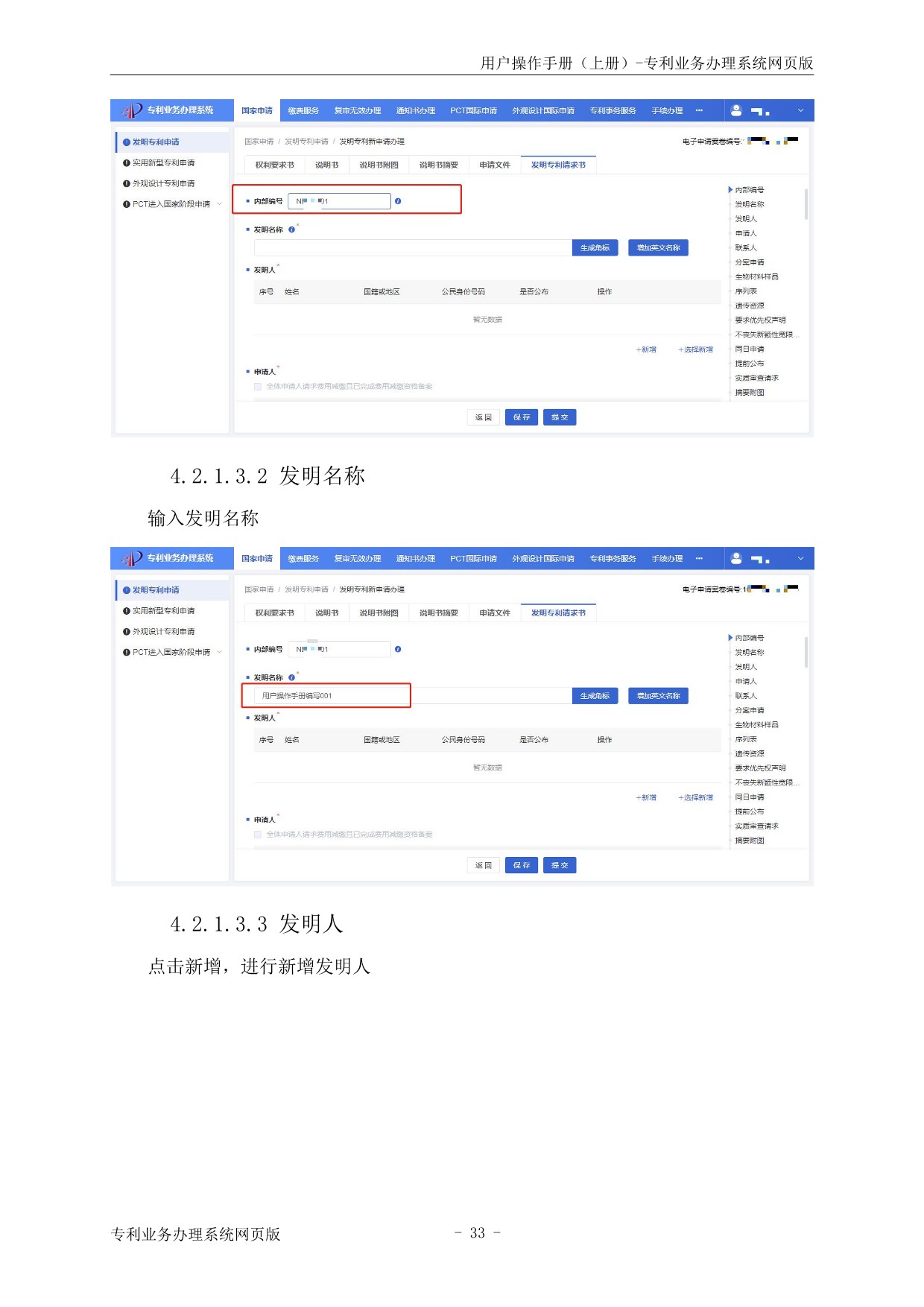Check the 全体申请人请求费用减缴 checkbox in upper form
This screenshot has width=924, height=1307.
coord(258,387)
